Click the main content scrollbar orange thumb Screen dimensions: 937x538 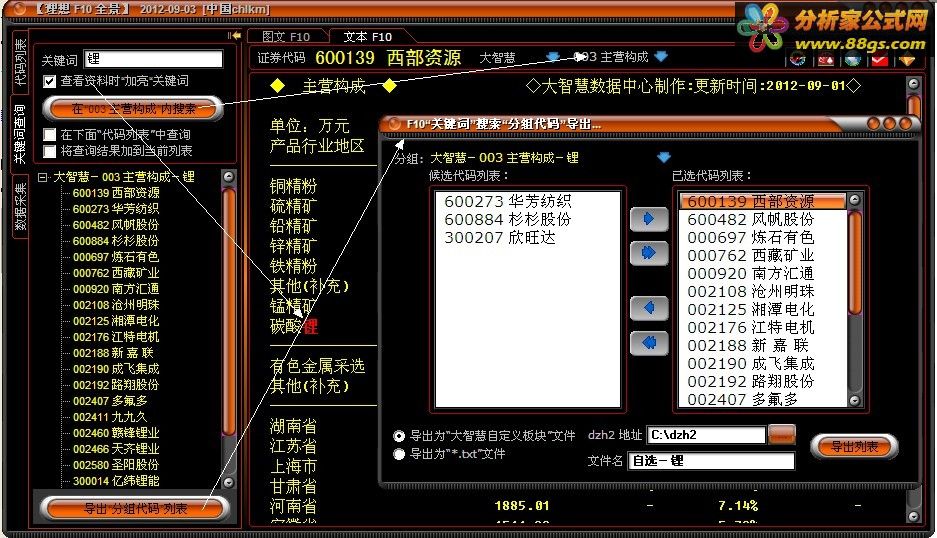coord(914,106)
